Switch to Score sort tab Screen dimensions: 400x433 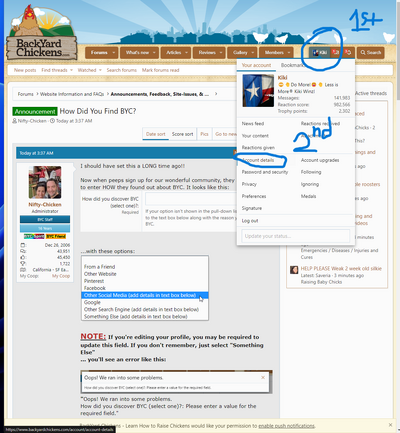[x=182, y=134]
